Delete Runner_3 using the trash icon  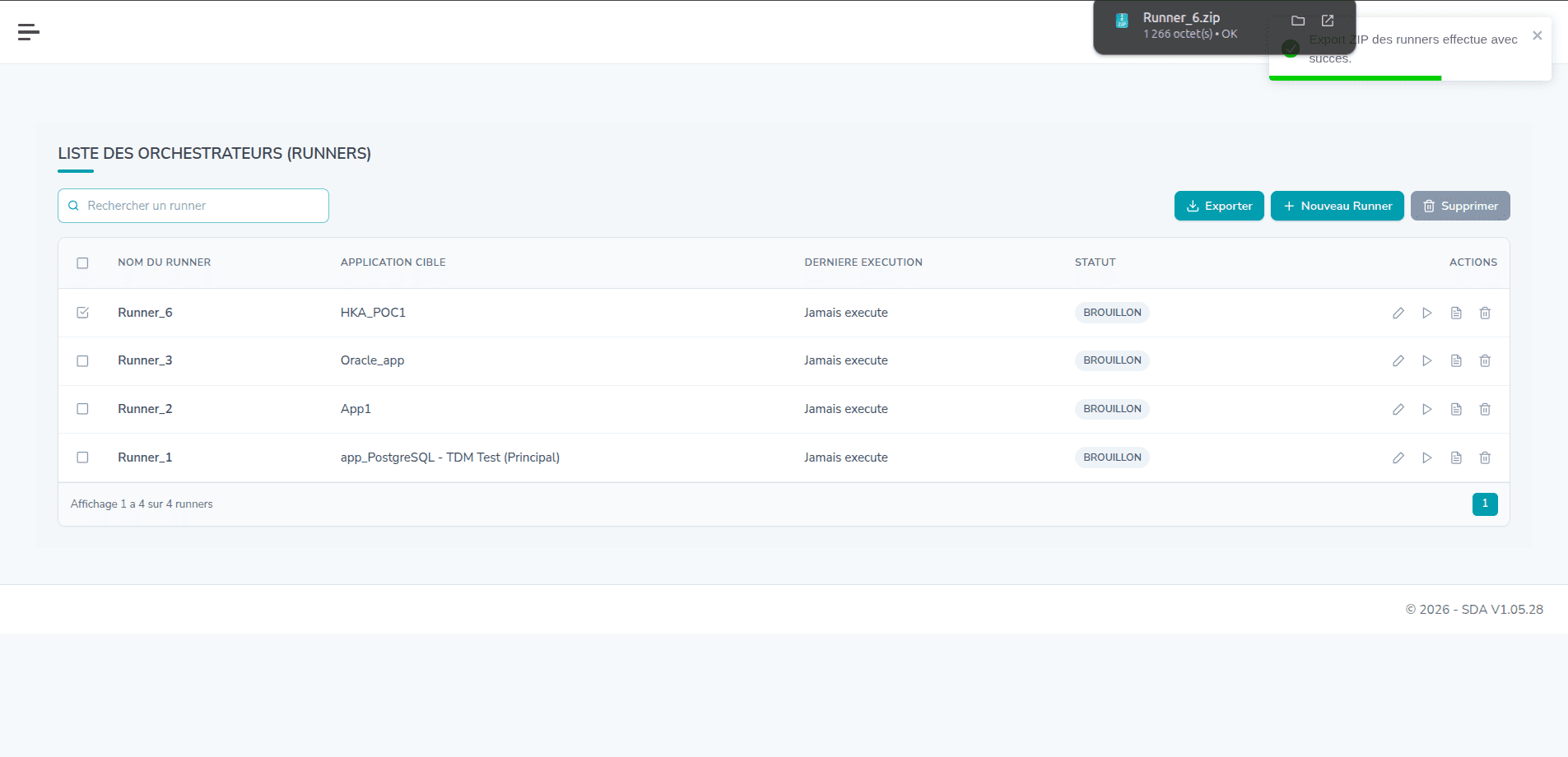pyautogui.click(x=1485, y=360)
